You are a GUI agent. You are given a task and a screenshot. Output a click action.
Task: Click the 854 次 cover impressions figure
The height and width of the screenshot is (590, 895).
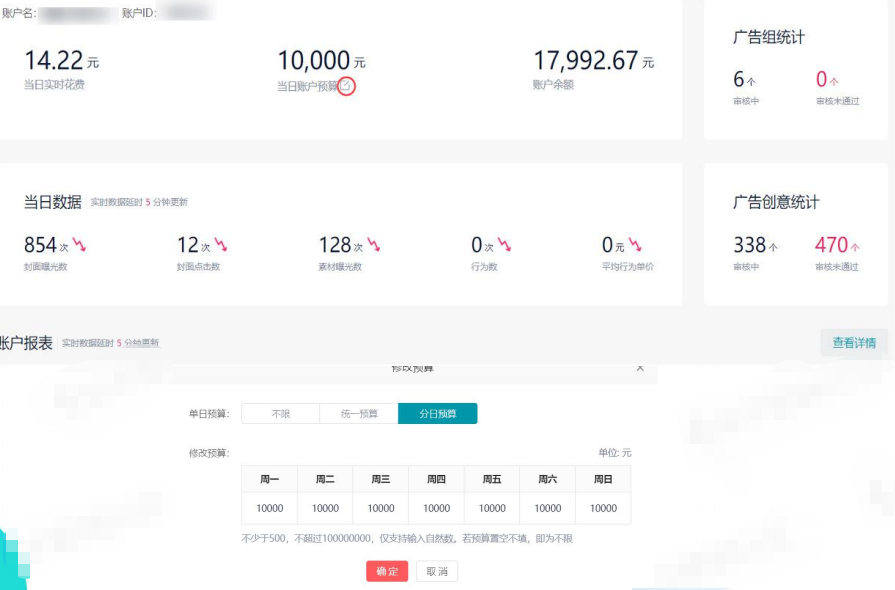coord(46,245)
